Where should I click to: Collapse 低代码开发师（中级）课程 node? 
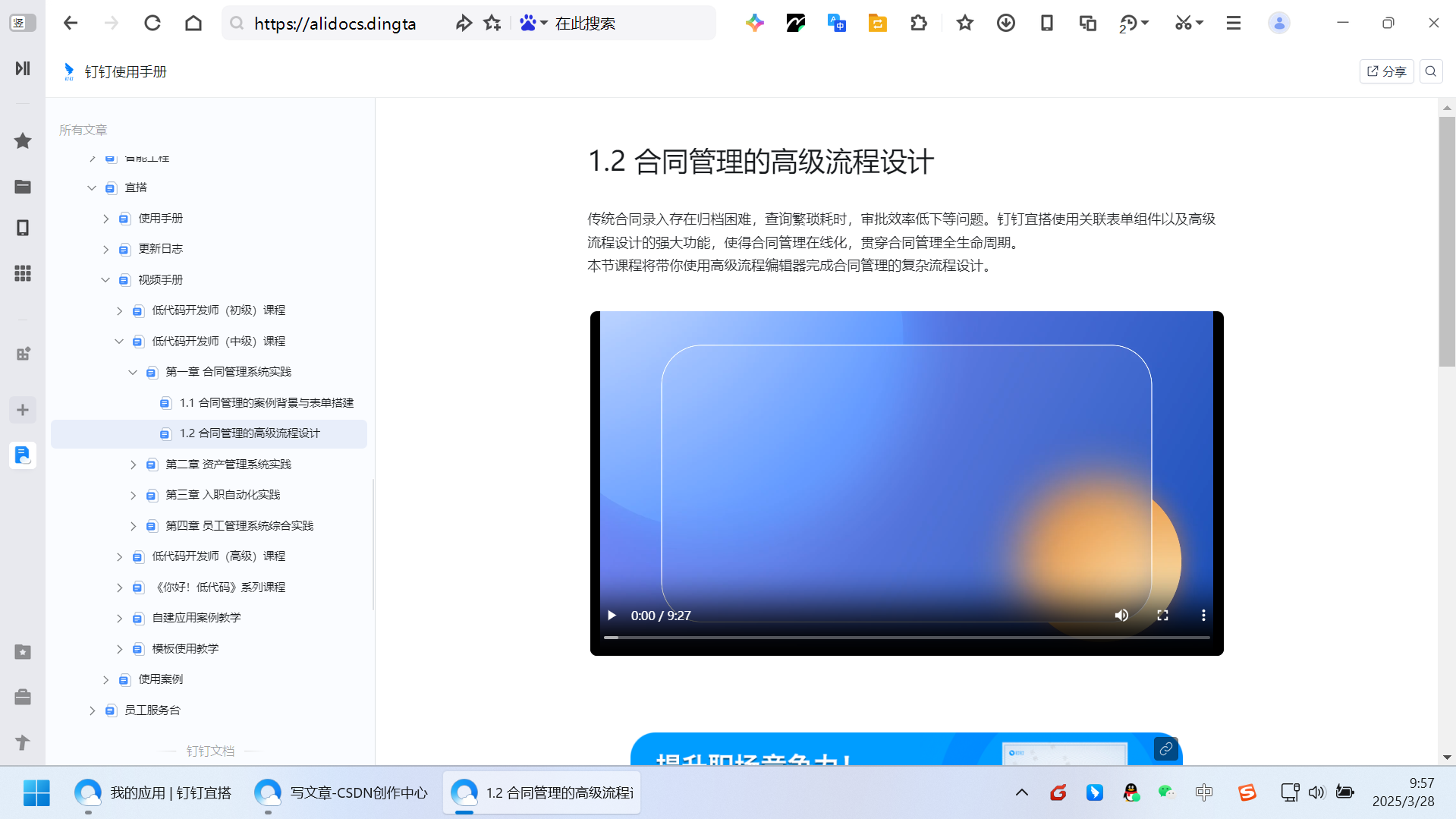tap(119, 342)
